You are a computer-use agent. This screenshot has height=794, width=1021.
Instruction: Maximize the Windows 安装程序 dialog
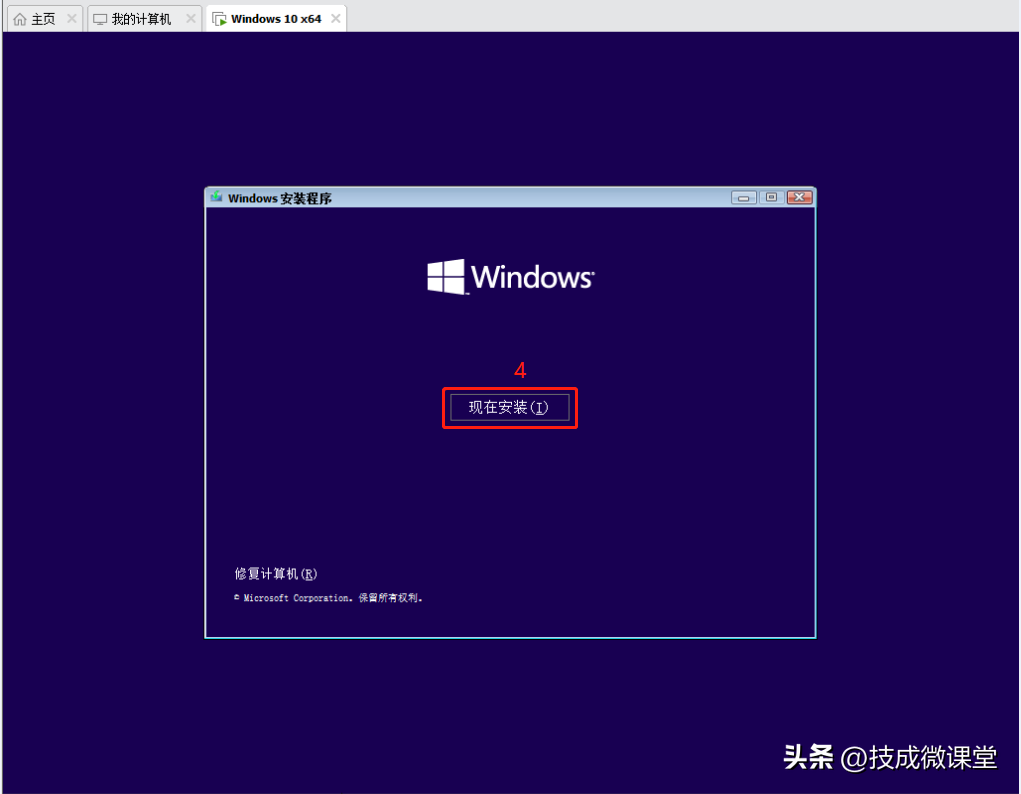click(771, 198)
